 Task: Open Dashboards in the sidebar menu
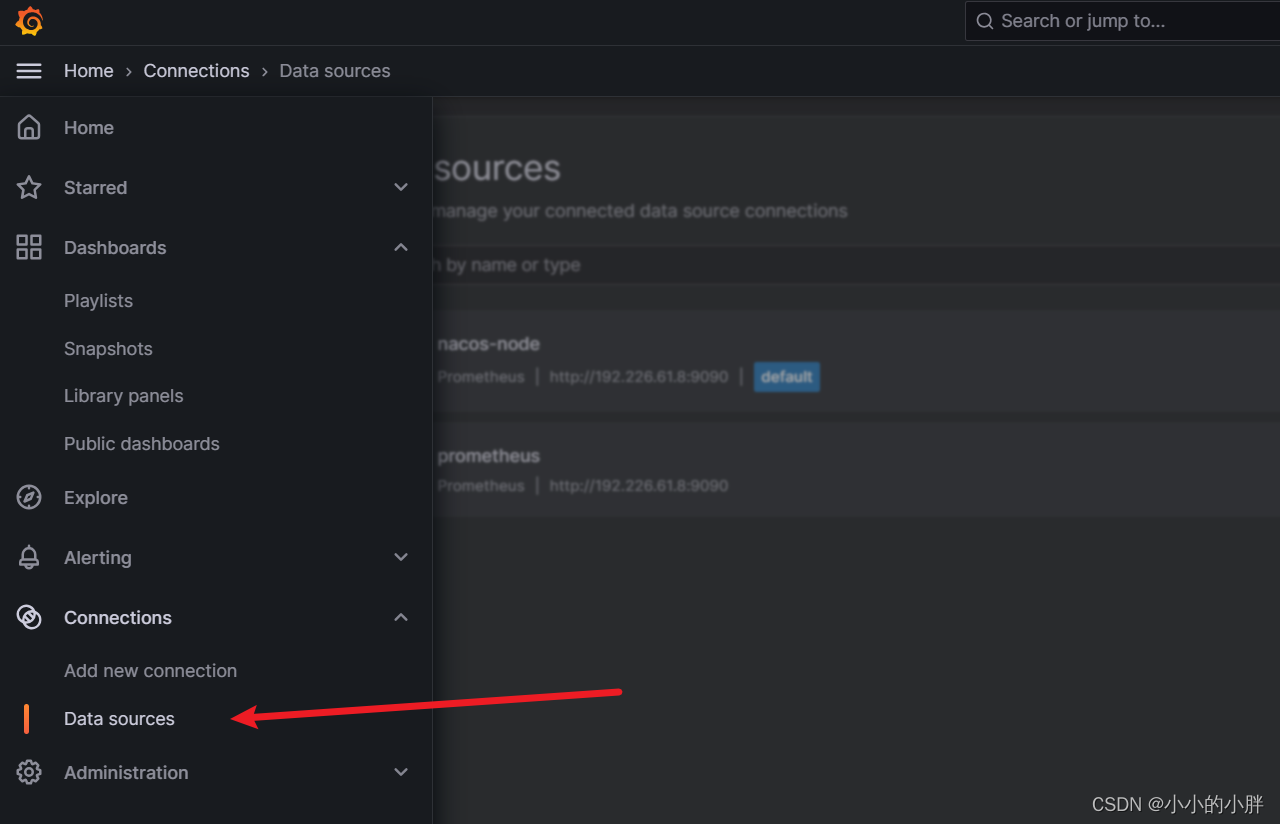click(115, 248)
